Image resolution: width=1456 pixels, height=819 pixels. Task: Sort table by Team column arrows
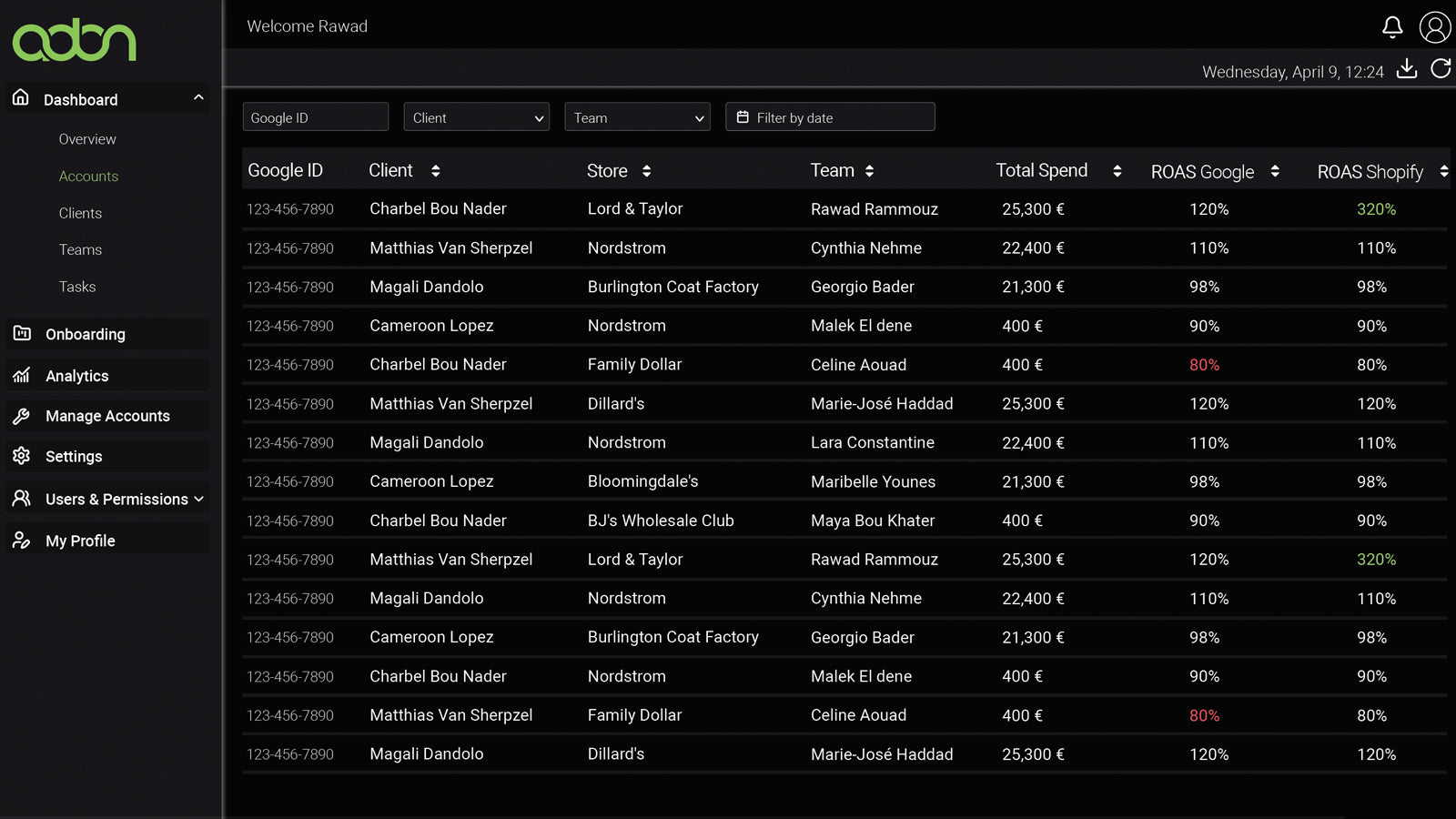(869, 171)
